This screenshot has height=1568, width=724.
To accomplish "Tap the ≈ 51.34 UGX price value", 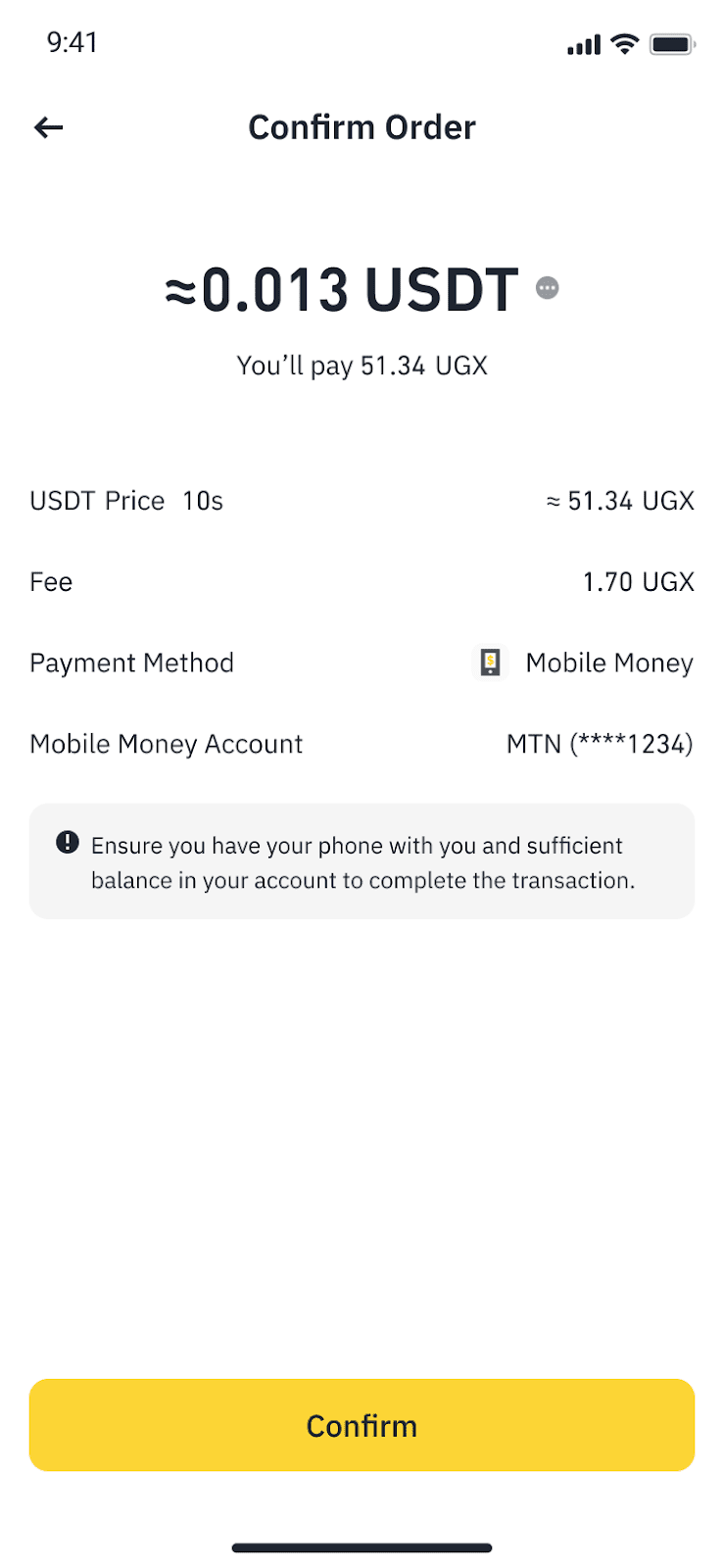I will click(620, 502).
